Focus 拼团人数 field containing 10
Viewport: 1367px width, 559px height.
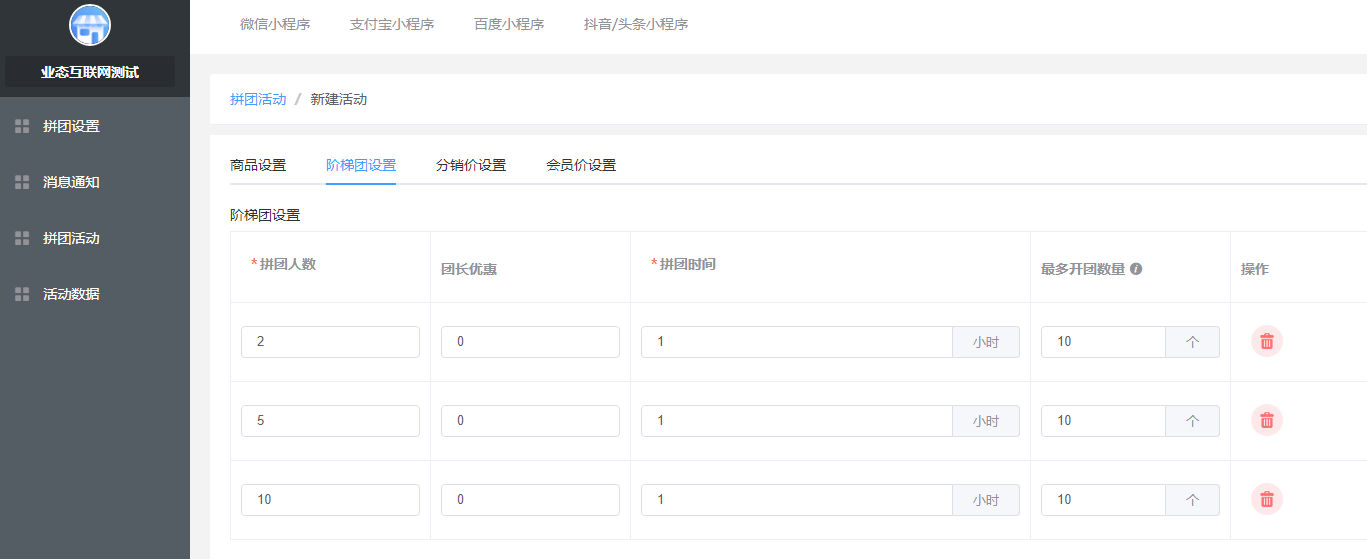[x=330, y=499]
